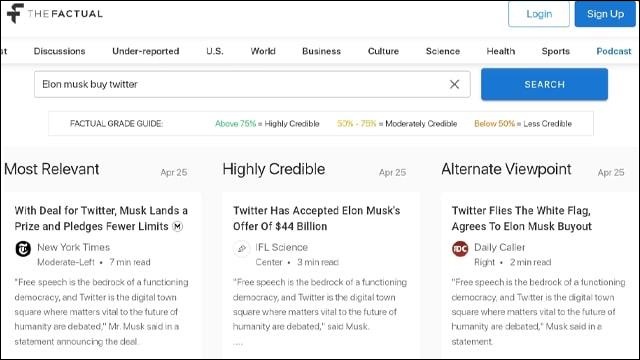The width and height of the screenshot is (640, 360).
Task: Click the Daily Caller source name
Action: [499, 247]
